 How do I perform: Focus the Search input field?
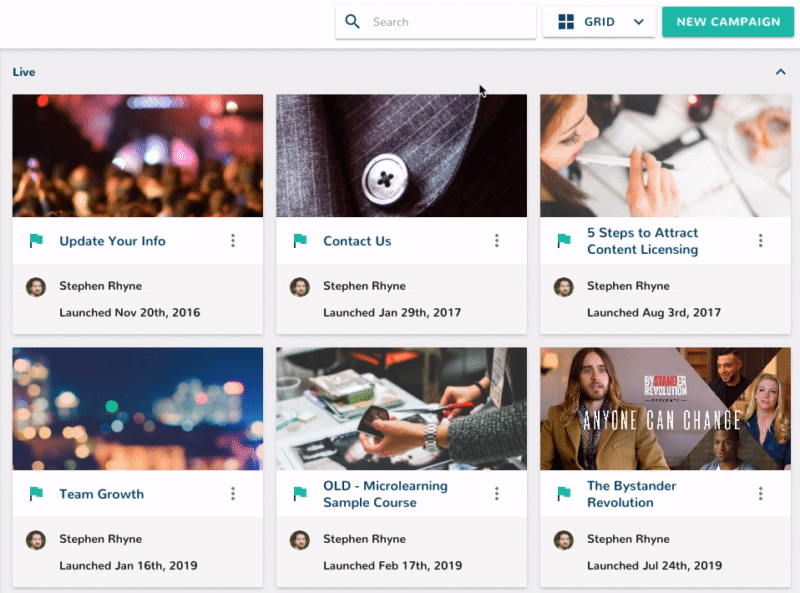(450, 22)
